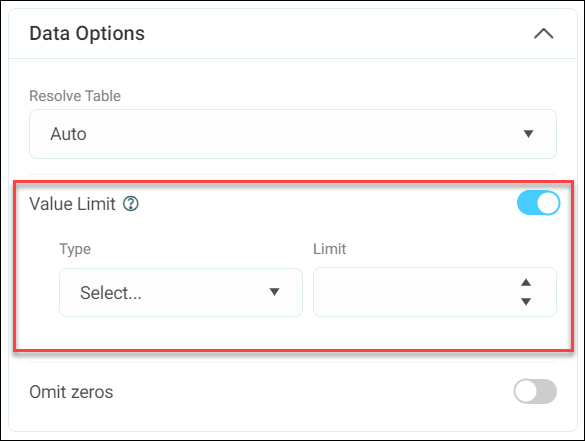Viewport: 585px width, 441px height.
Task: Click the Type dropdown arrow icon
Action: 275,292
